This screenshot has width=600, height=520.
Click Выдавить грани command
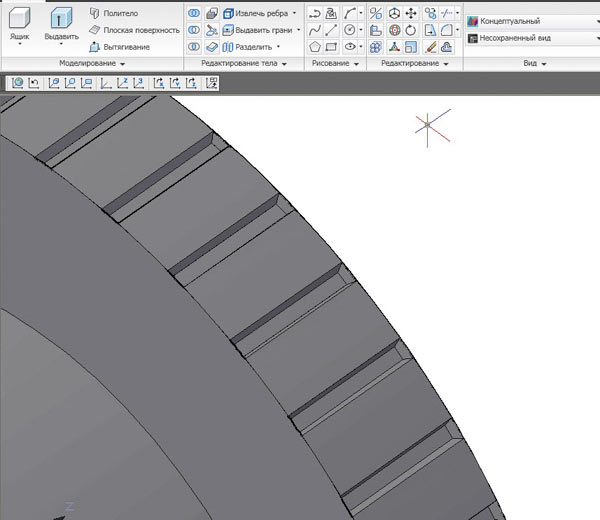tap(258, 30)
